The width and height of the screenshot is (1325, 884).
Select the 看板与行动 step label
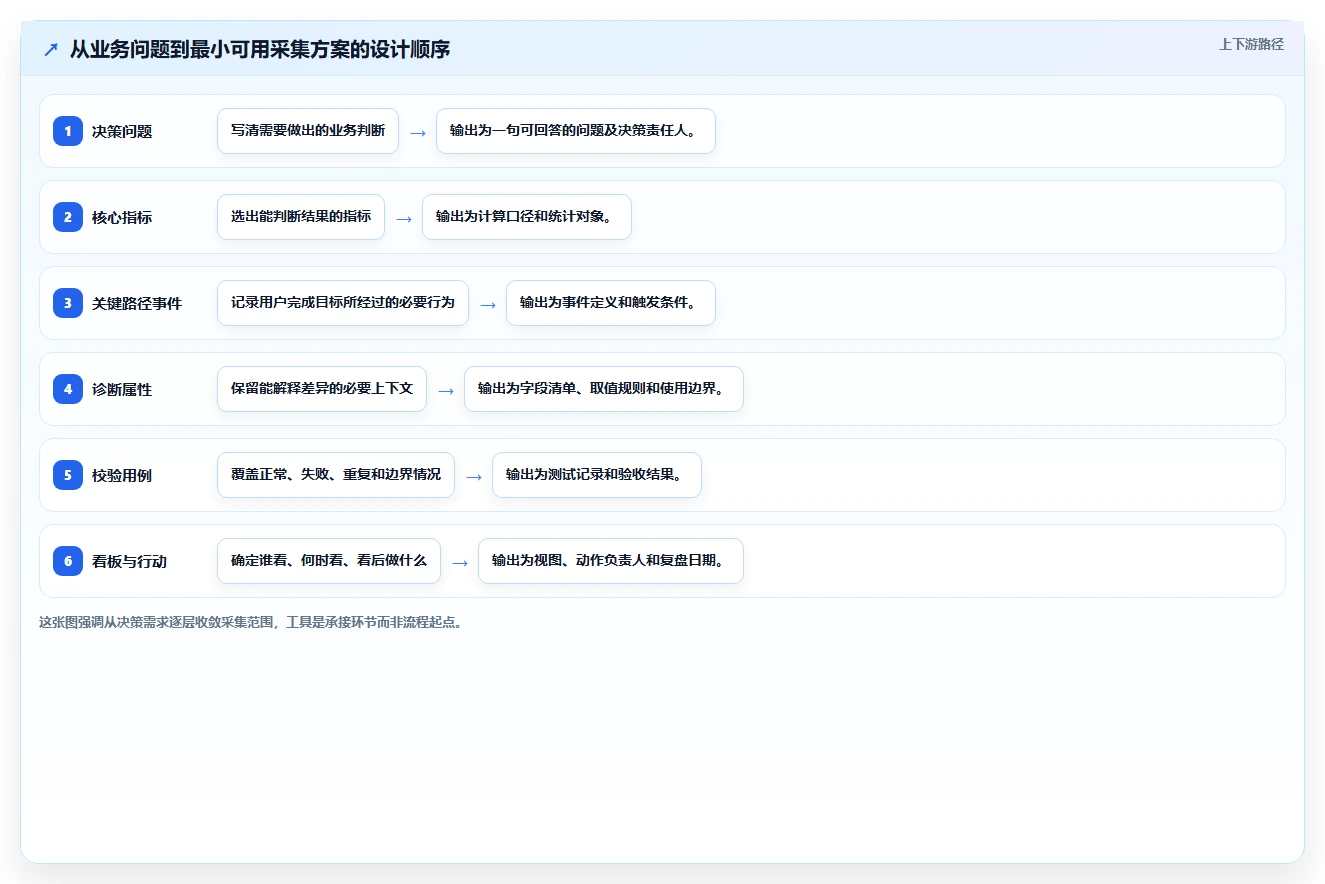pyautogui.click(x=129, y=561)
